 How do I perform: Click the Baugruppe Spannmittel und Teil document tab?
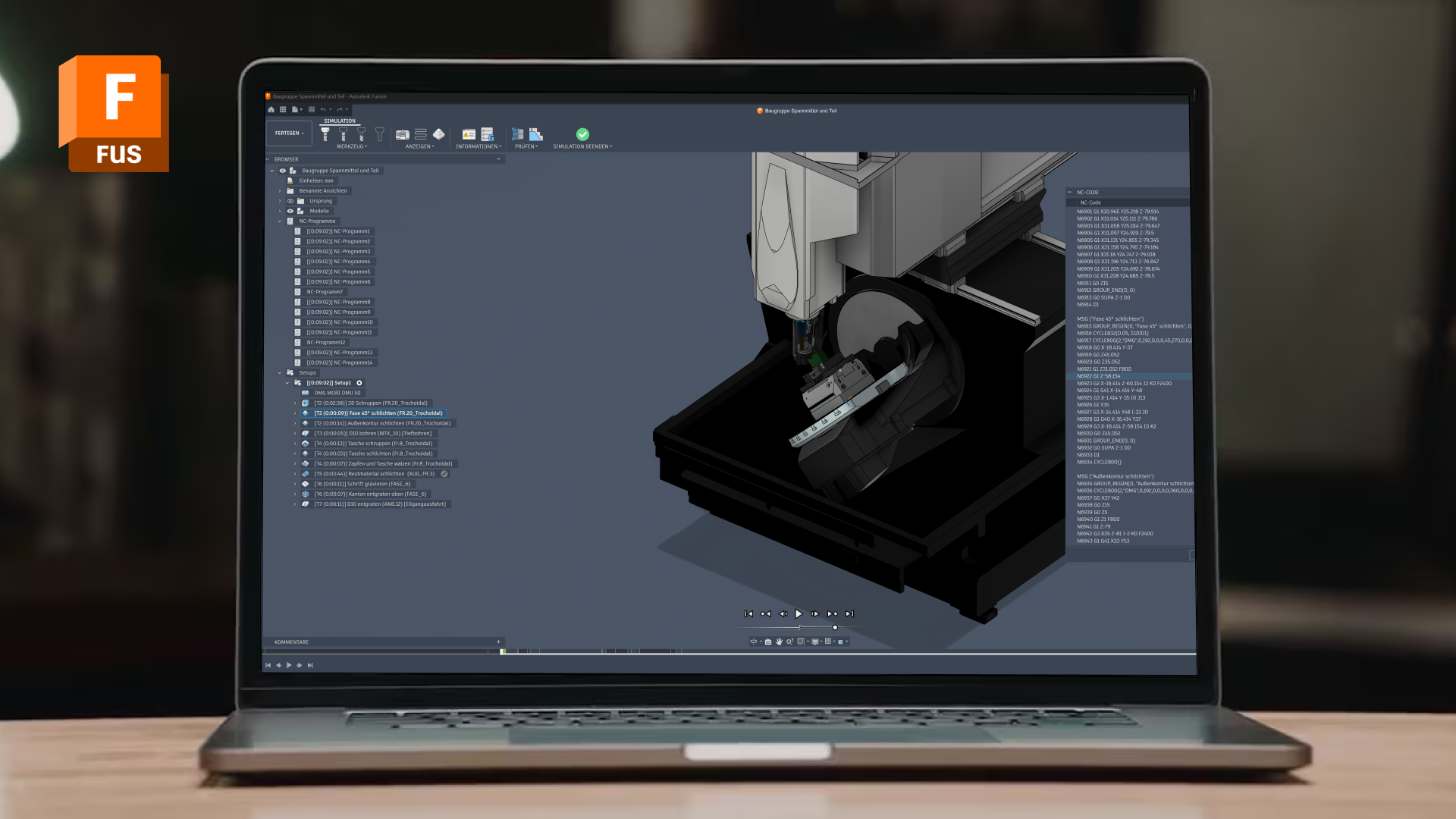[796, 111]
